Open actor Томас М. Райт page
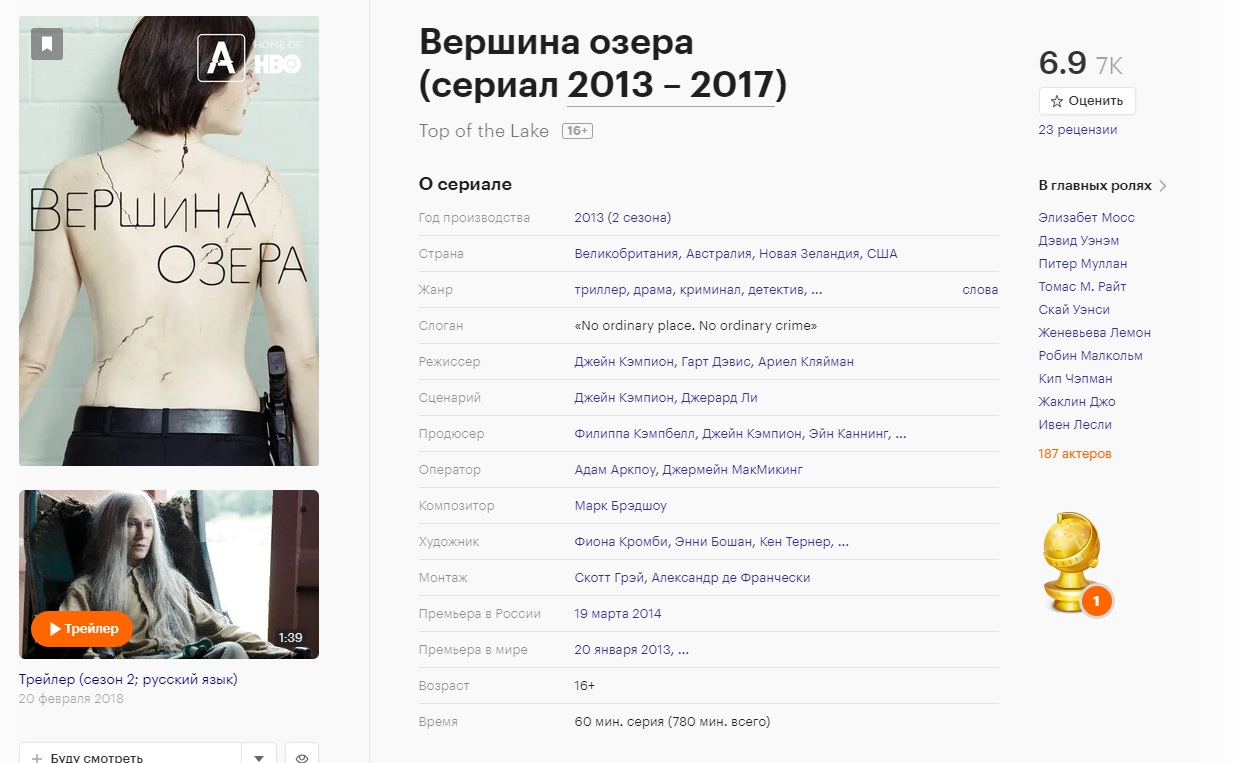Viewport: 1237px width, 763px height. click(1083, 287)
